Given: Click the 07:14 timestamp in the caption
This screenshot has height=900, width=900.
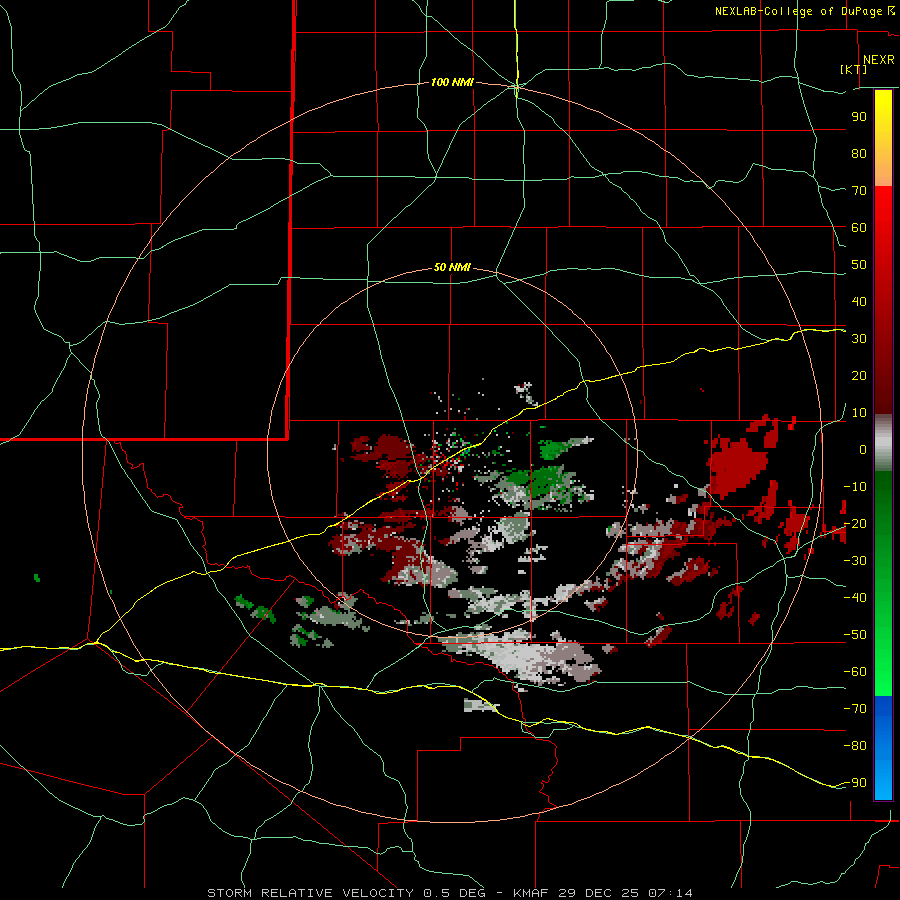Looking at the screenshot, I should (x=670, y=893).
